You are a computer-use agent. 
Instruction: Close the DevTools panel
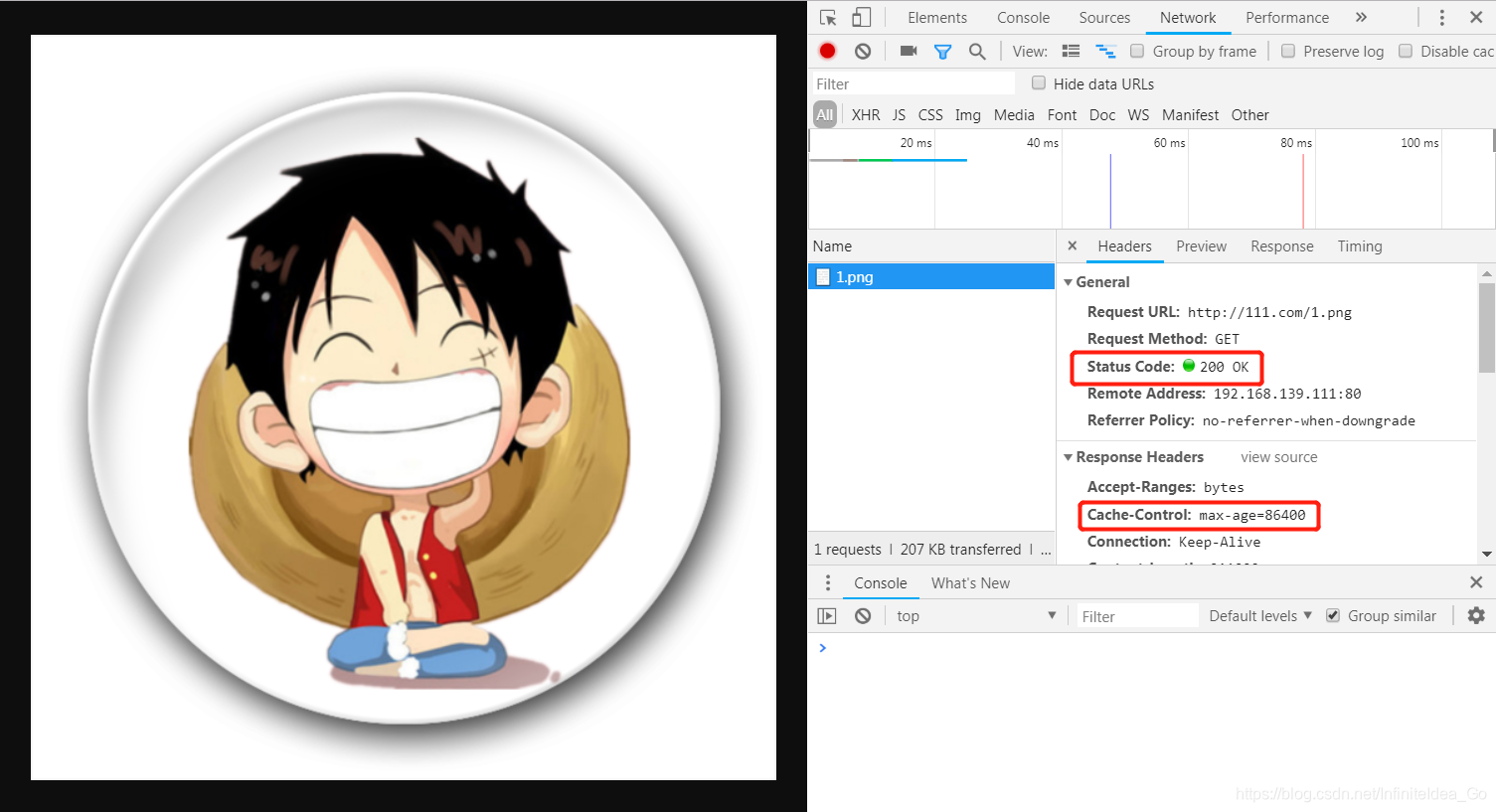point(1476,18)
